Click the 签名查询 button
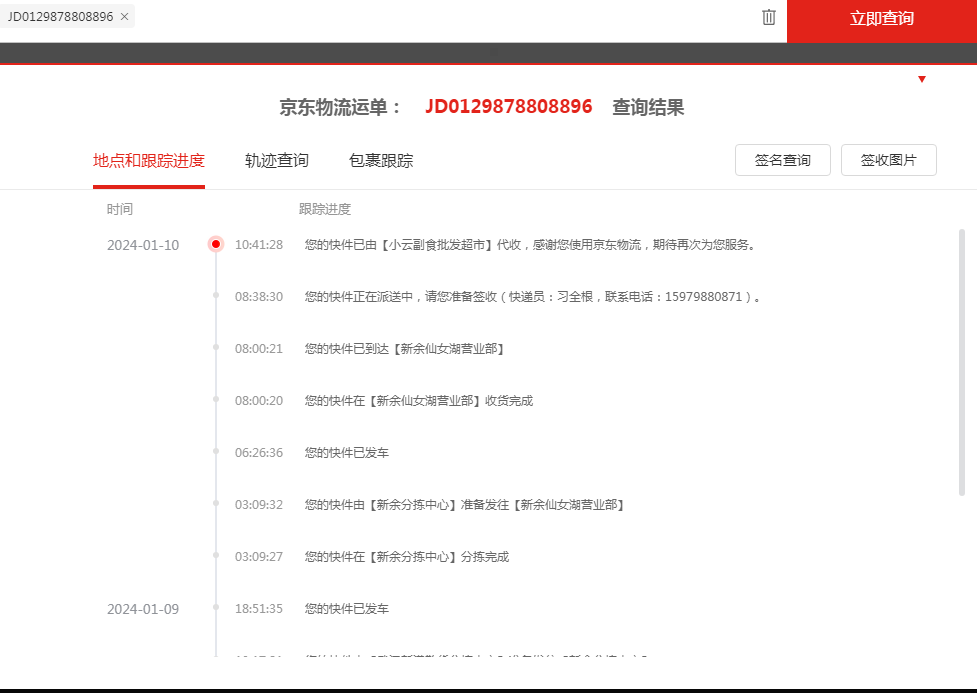 pos(783,160)
